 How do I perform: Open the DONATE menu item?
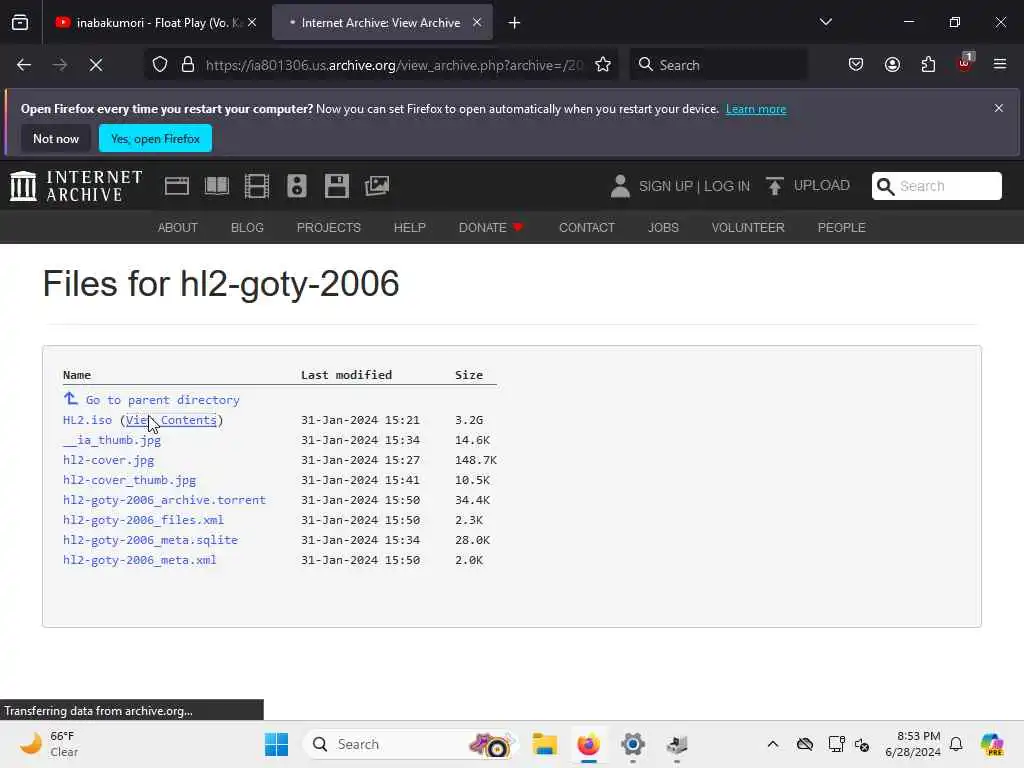pyautogui.click(x=491, y=228)
